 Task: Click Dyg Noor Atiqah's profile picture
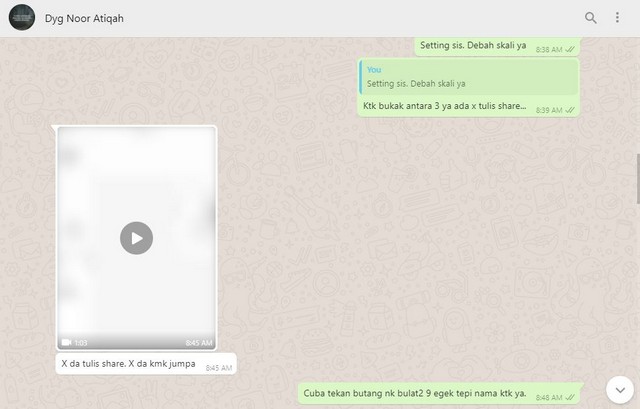pyautogui.click(x=21, y=18)
